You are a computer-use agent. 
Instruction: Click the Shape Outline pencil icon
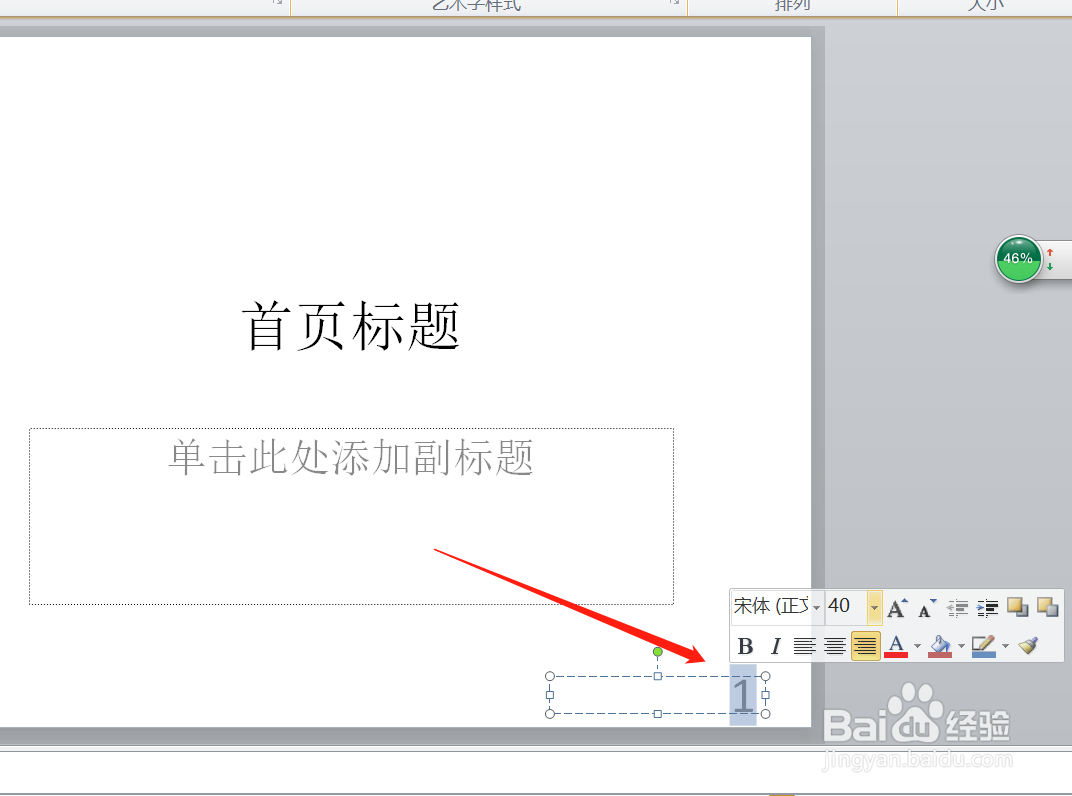[982, 645]
